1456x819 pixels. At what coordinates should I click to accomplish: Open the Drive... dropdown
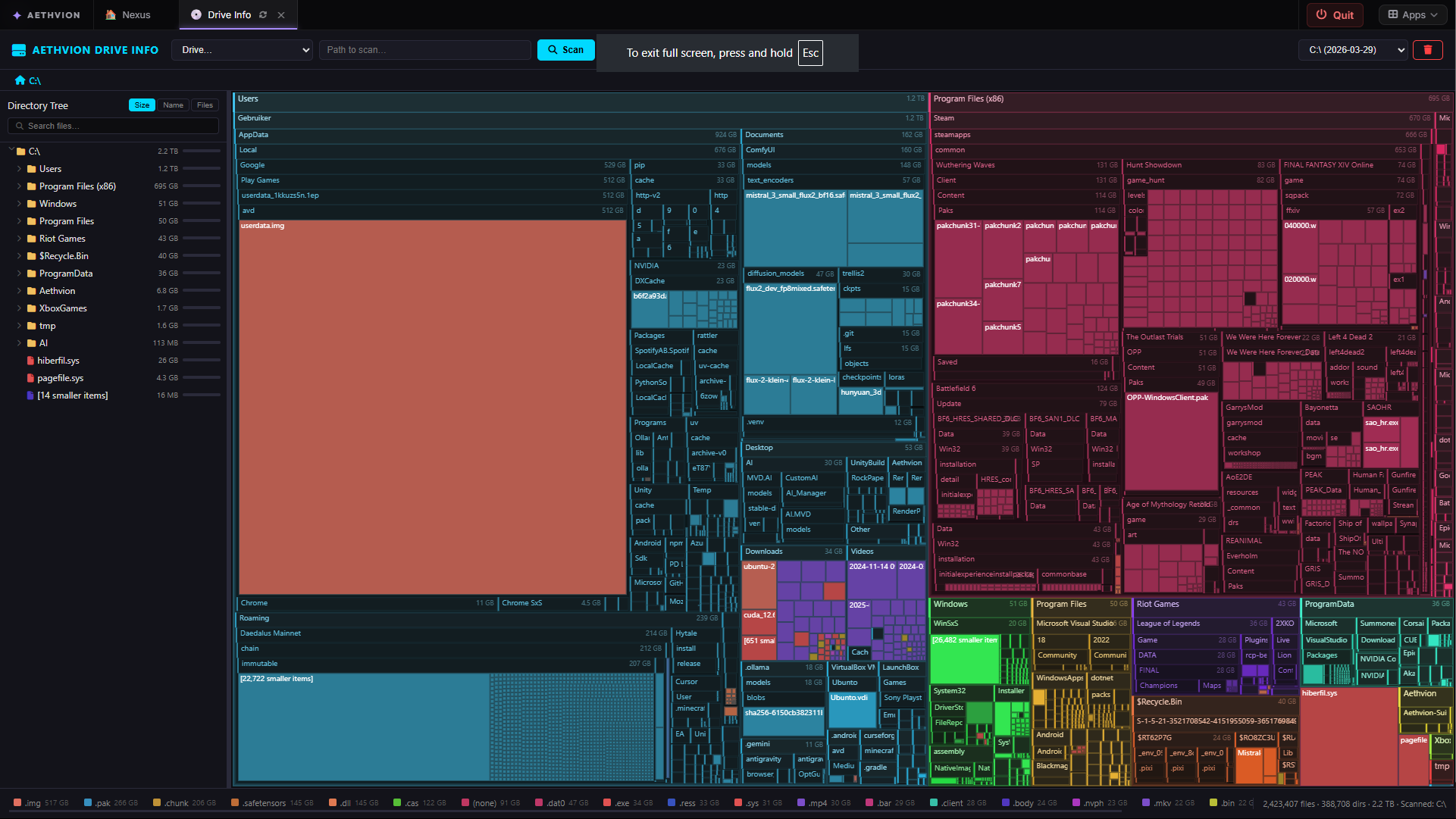click(242, 50)
